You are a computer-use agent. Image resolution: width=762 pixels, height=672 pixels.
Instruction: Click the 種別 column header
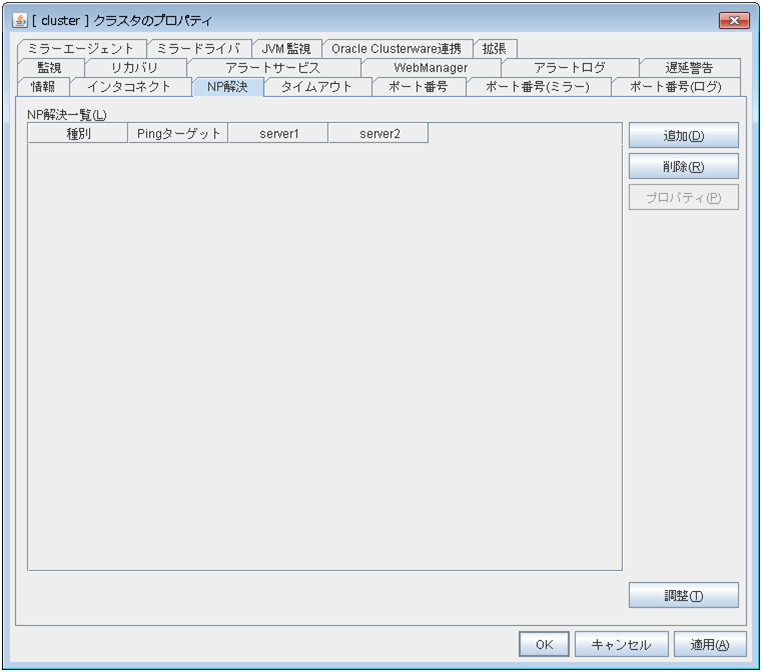point(78,134)
